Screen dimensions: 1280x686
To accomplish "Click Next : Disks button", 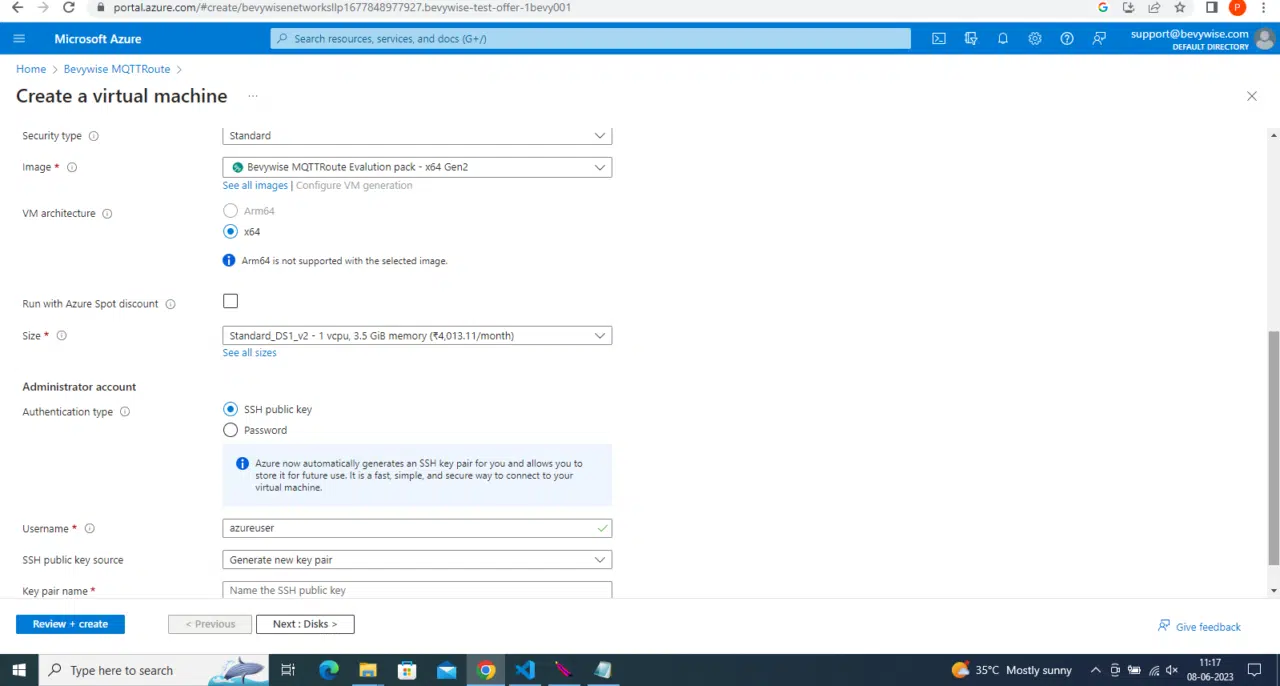I will click(305, 624).
